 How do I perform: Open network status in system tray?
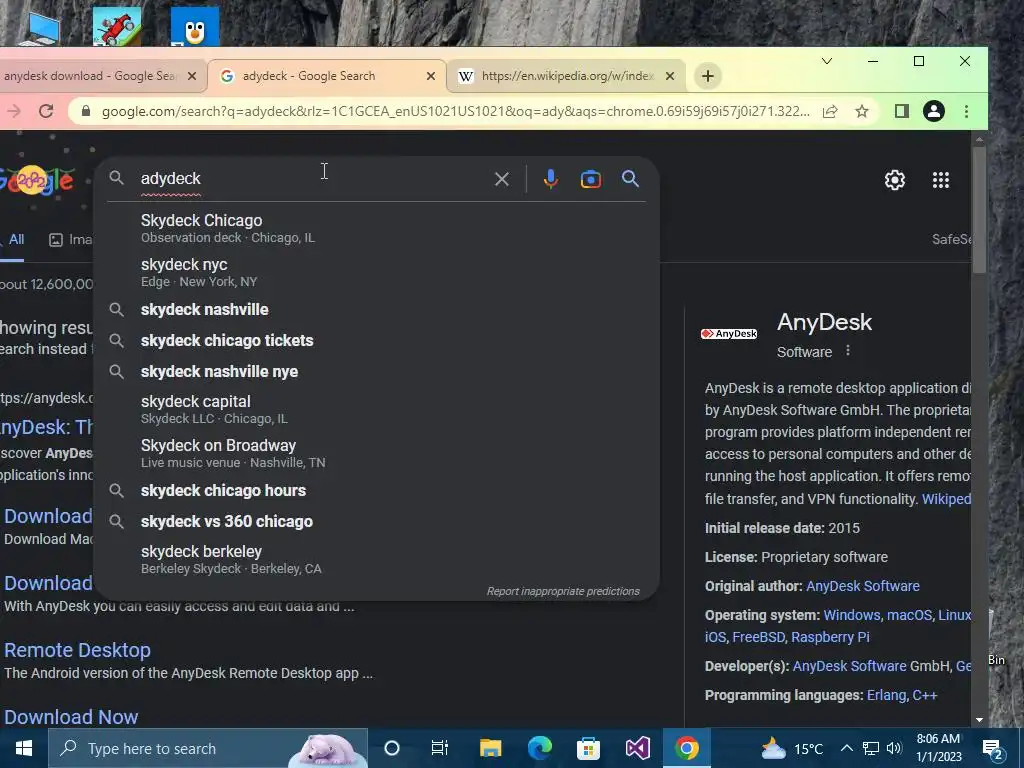[871, 748]
